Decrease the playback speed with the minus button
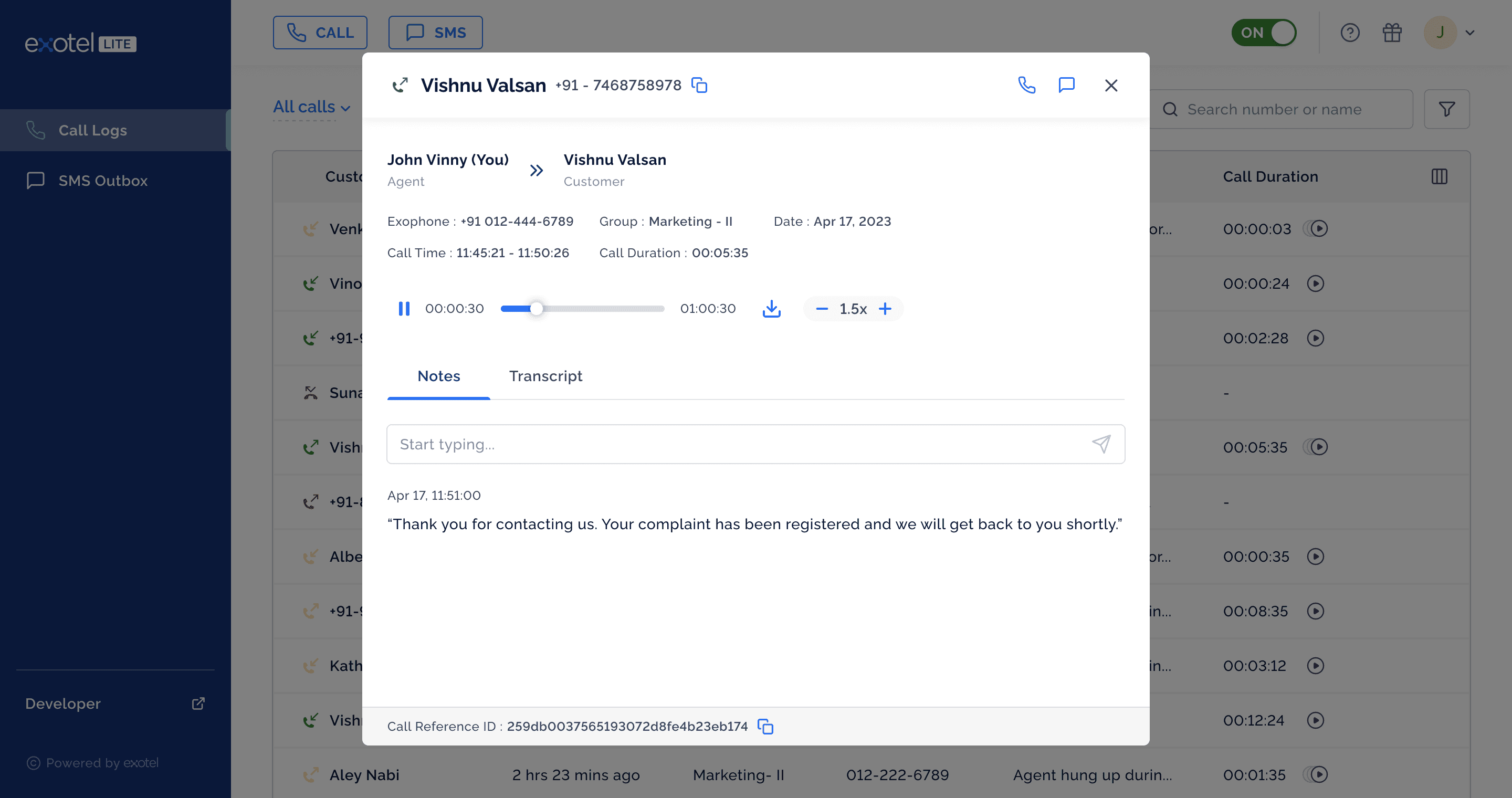 tap(822, 309)
